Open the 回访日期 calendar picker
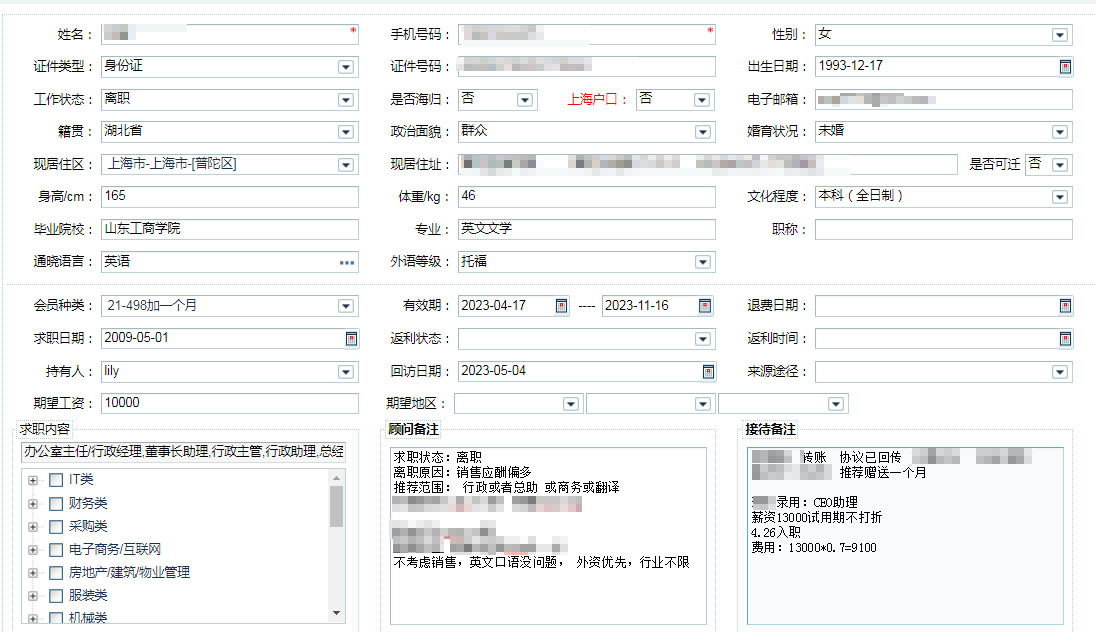The width and height of the screenshot is (1096, 632). pos(708,371)
